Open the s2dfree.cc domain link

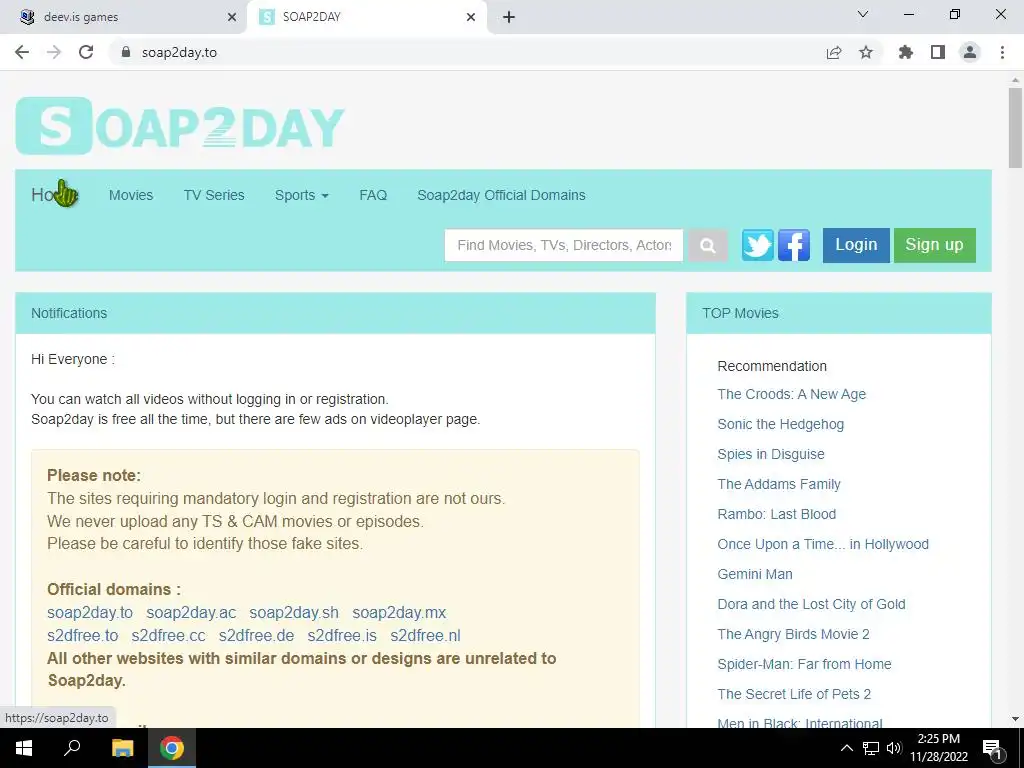point(168,635)
